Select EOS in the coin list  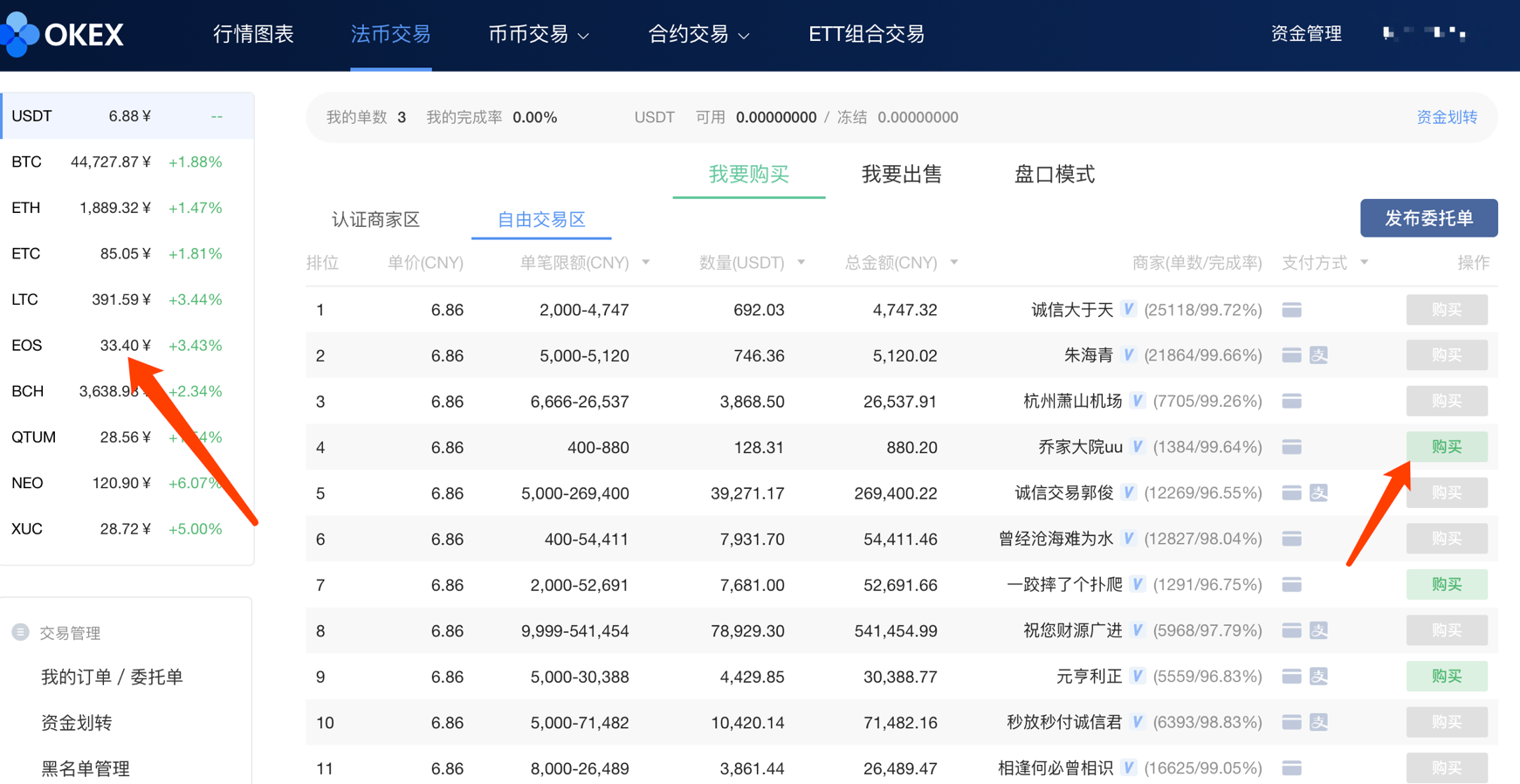click(x=127, y=345)
